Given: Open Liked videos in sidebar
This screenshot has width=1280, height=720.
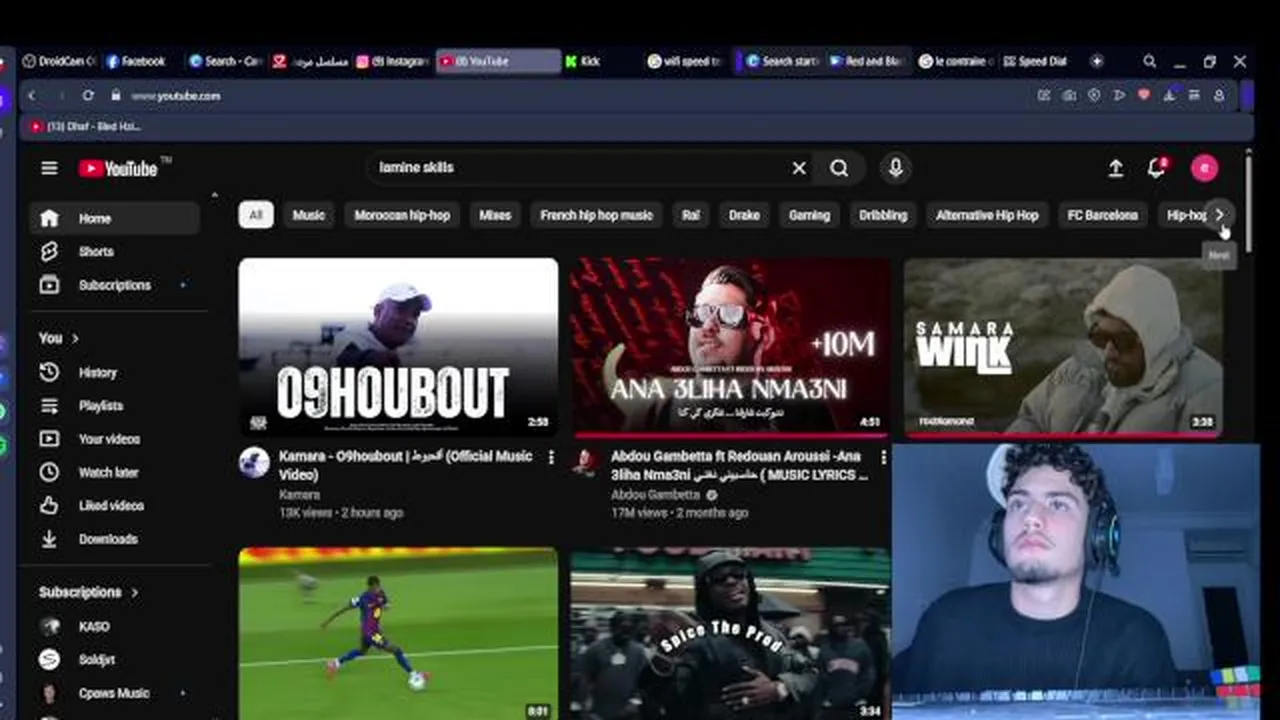Looking at the screenshot, I should 114,505.
